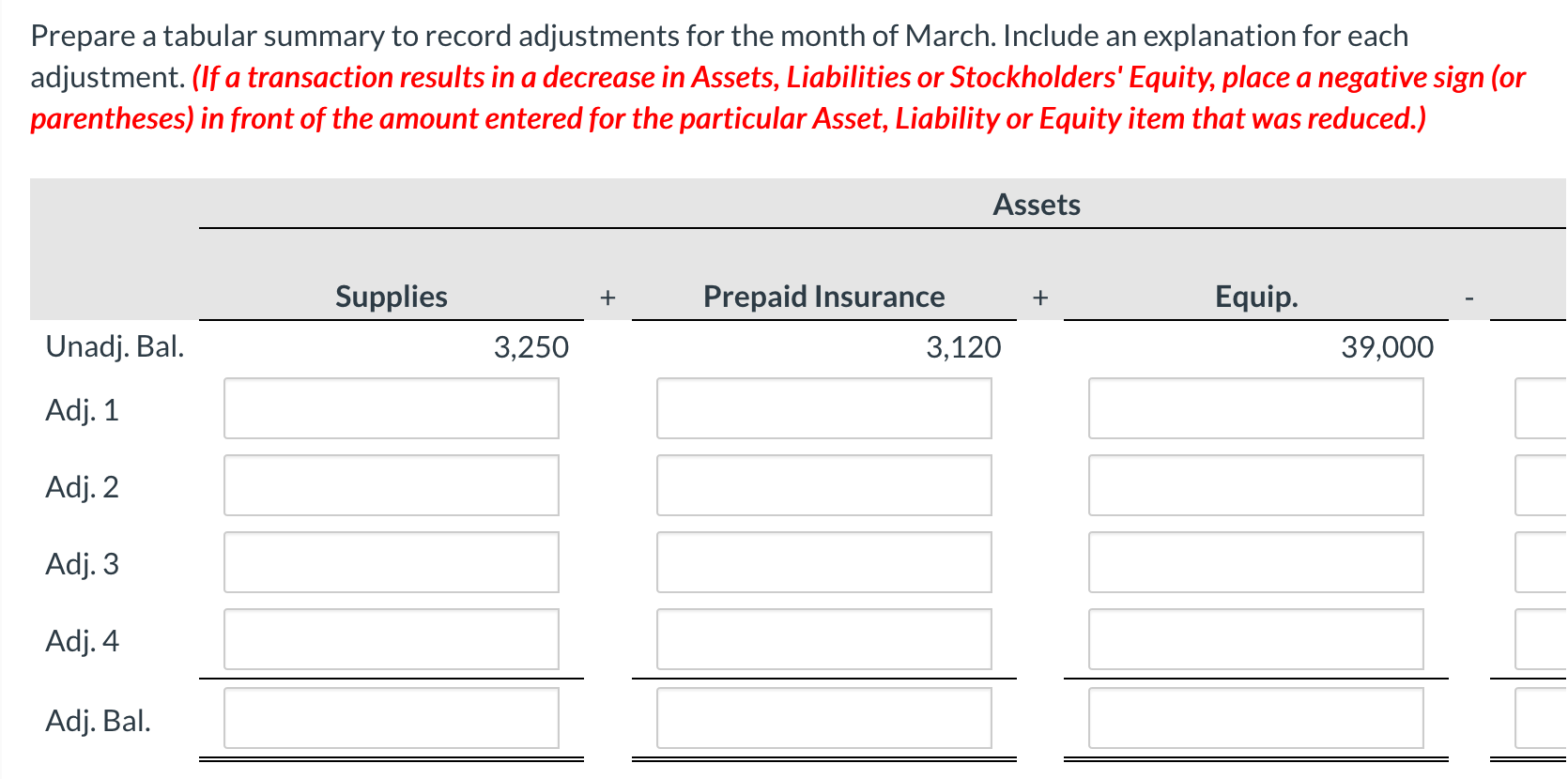Click the Supplies input for Adj. 2
Screen dimensions: 1568x779
point(391,485)
